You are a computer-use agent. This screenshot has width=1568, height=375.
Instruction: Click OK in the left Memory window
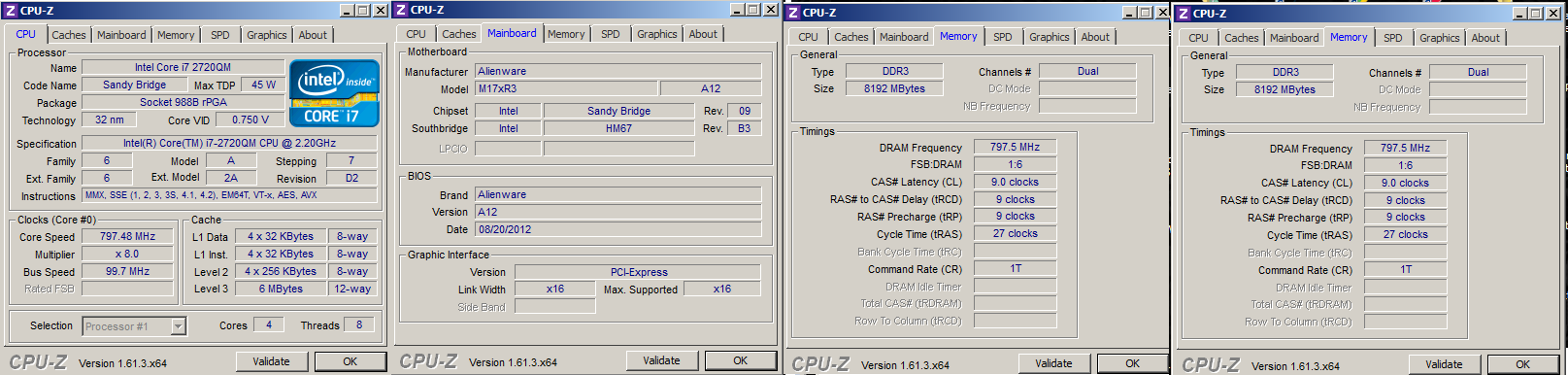pos(1133,363)
